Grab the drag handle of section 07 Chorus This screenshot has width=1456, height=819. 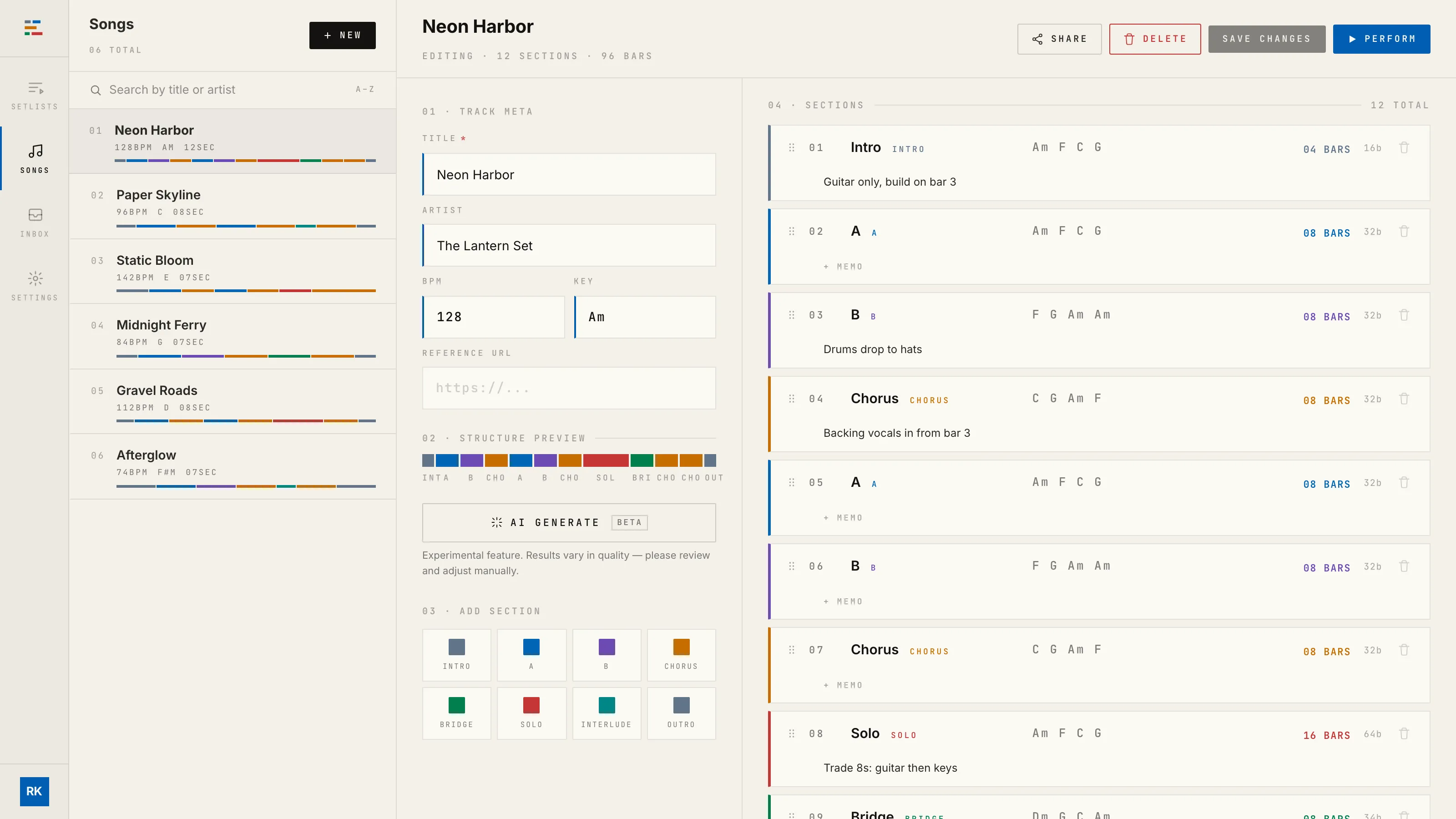pyautogui.click(x=791, y=649)
